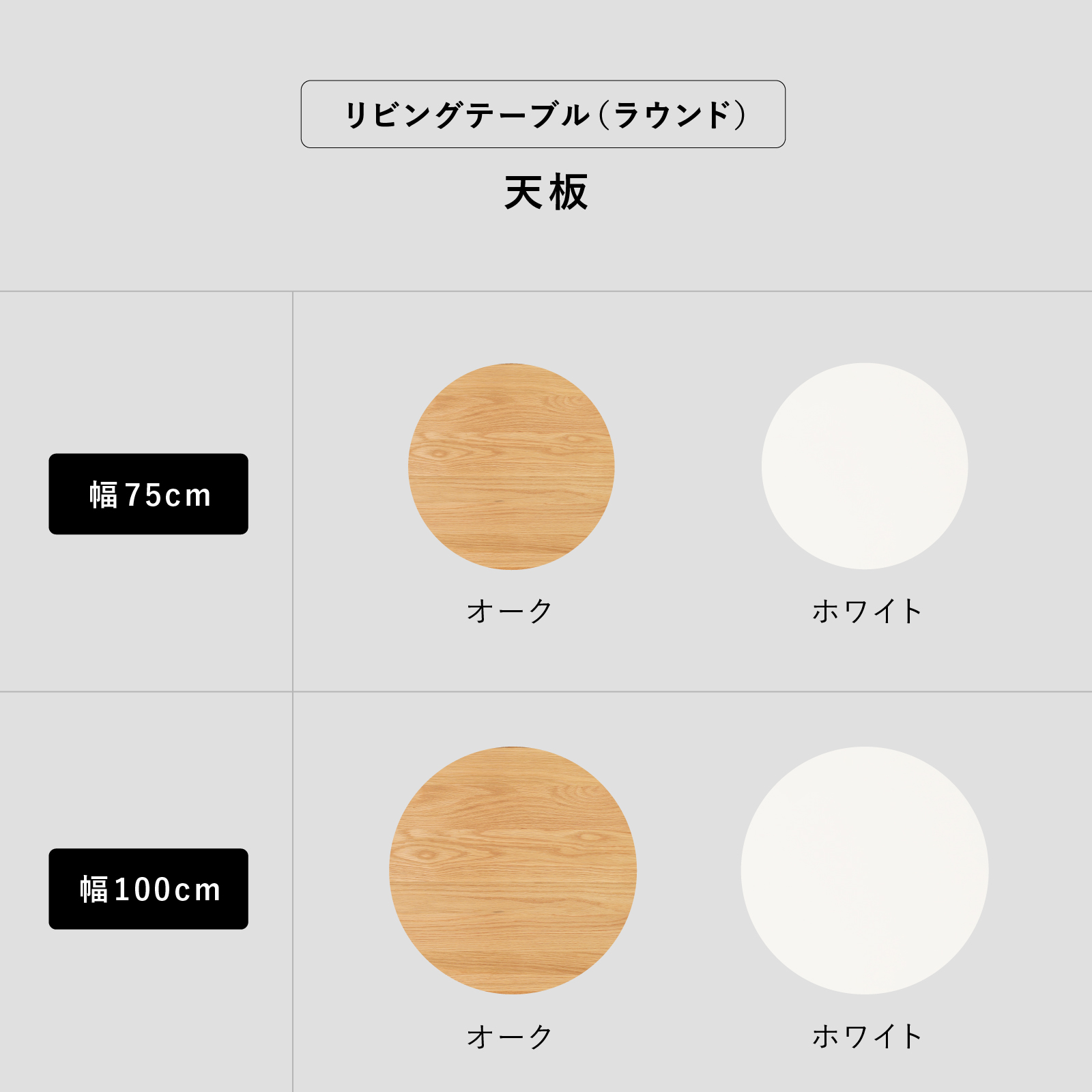Click the 天 character in the heading
The height and width of the screenshot is (1092, 1092).
click(x=523, y=192)
